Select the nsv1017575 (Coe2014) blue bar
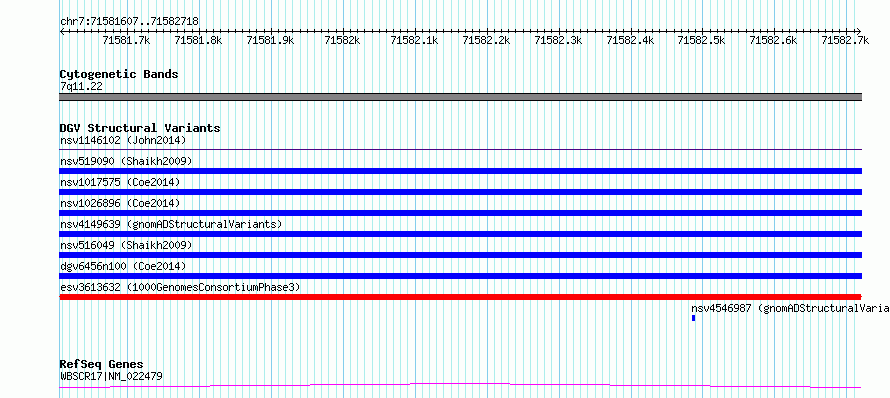This screenshot has width=890, height=398. (x=460, y=192)
